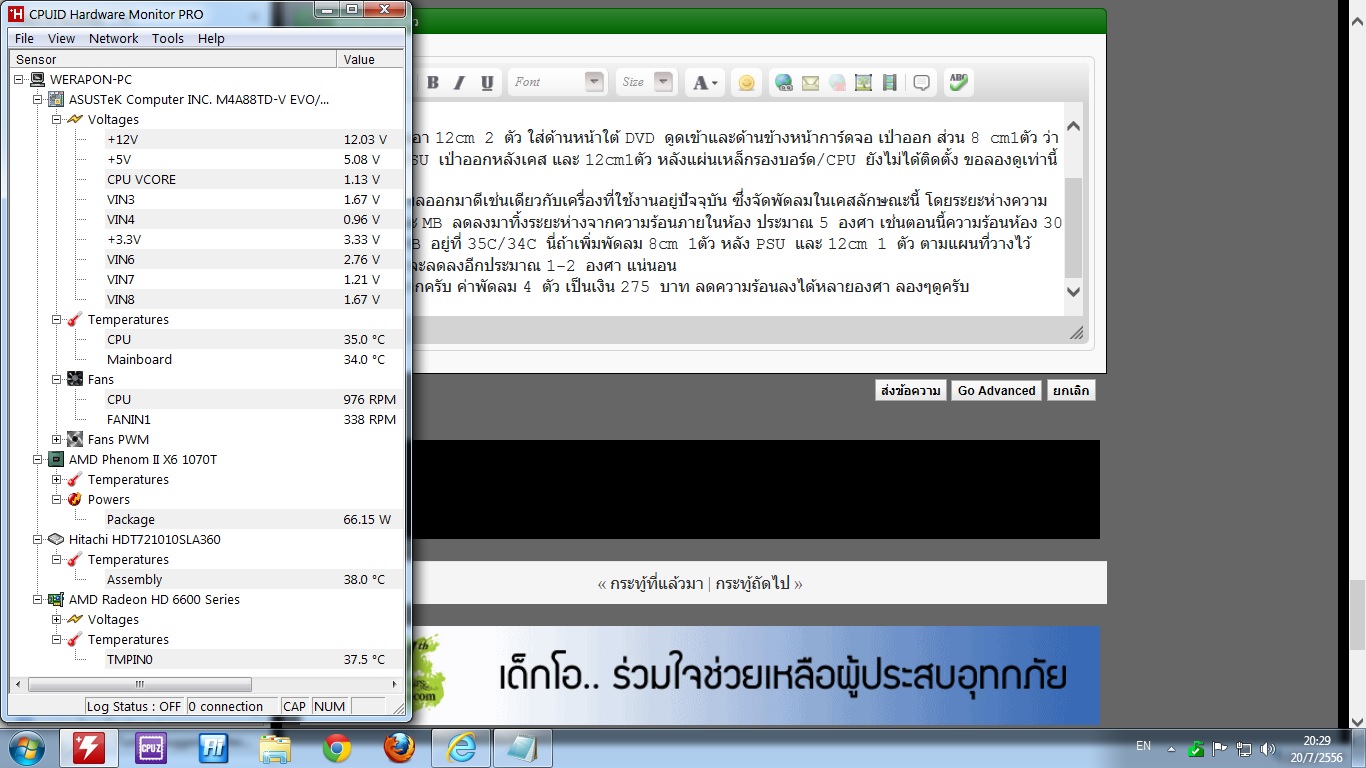1366x768 pixels.
Task: Select the +12V voltage row
Action: click(x=254, y=139)
